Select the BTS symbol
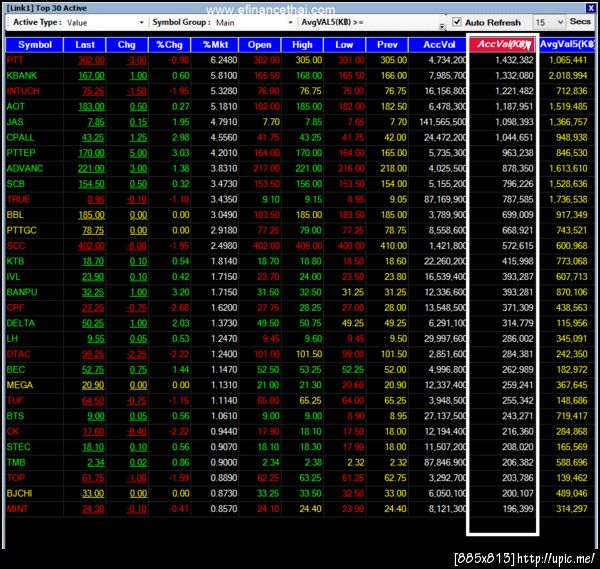The width and height of the screenshot is (600, 569). pos(15,416)
